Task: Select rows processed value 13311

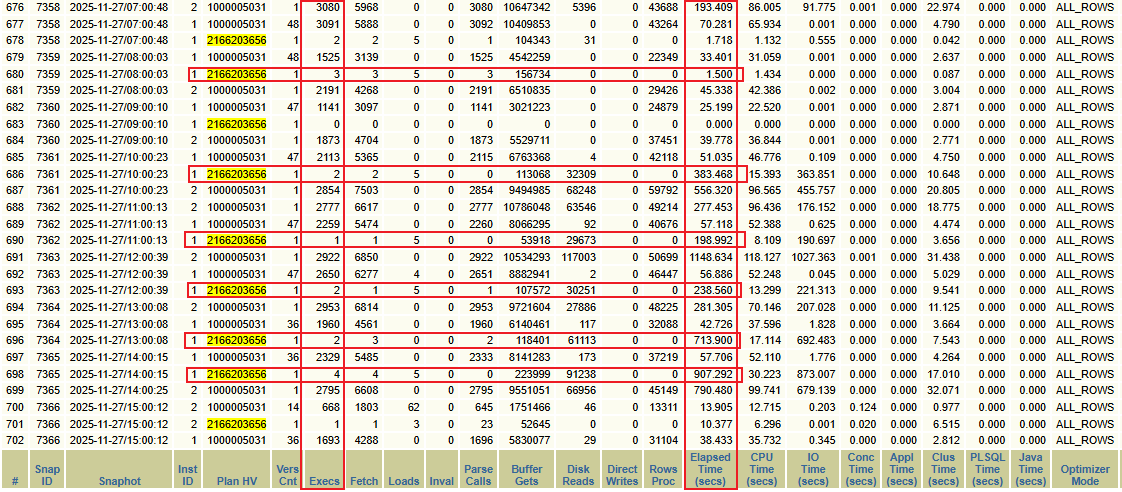Action: click(x=665, y=407)
